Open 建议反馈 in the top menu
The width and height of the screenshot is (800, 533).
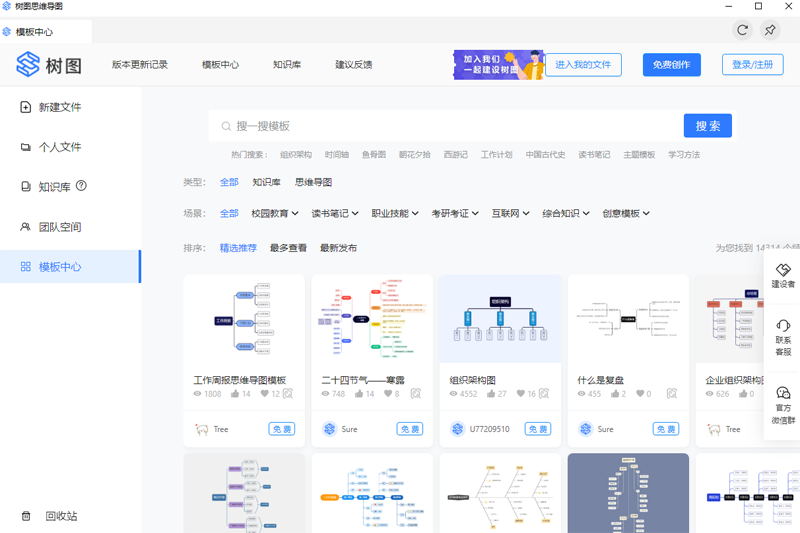(x=354, y=65)
